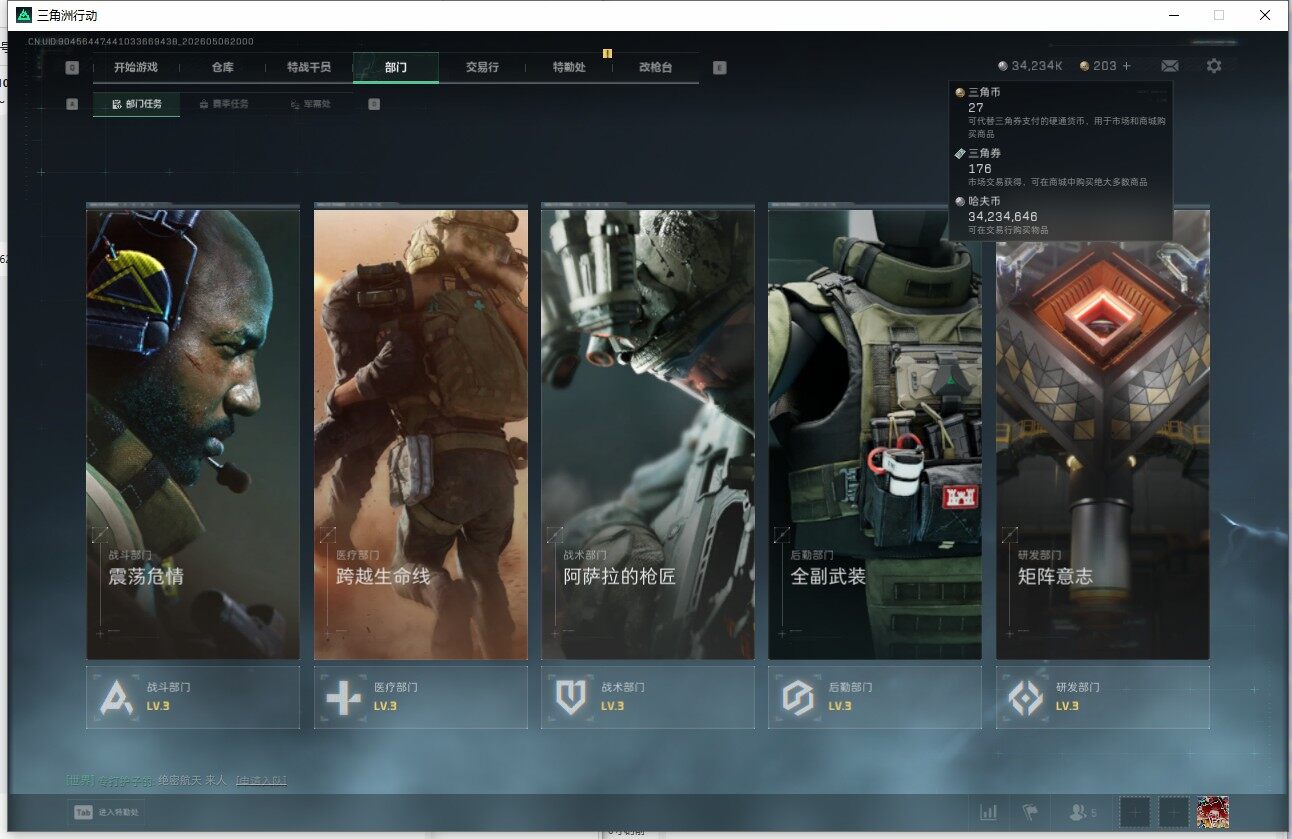This screenshot has height=839, width=1292.
Task: Go to the 特勤处 tab
Action: 569,68
